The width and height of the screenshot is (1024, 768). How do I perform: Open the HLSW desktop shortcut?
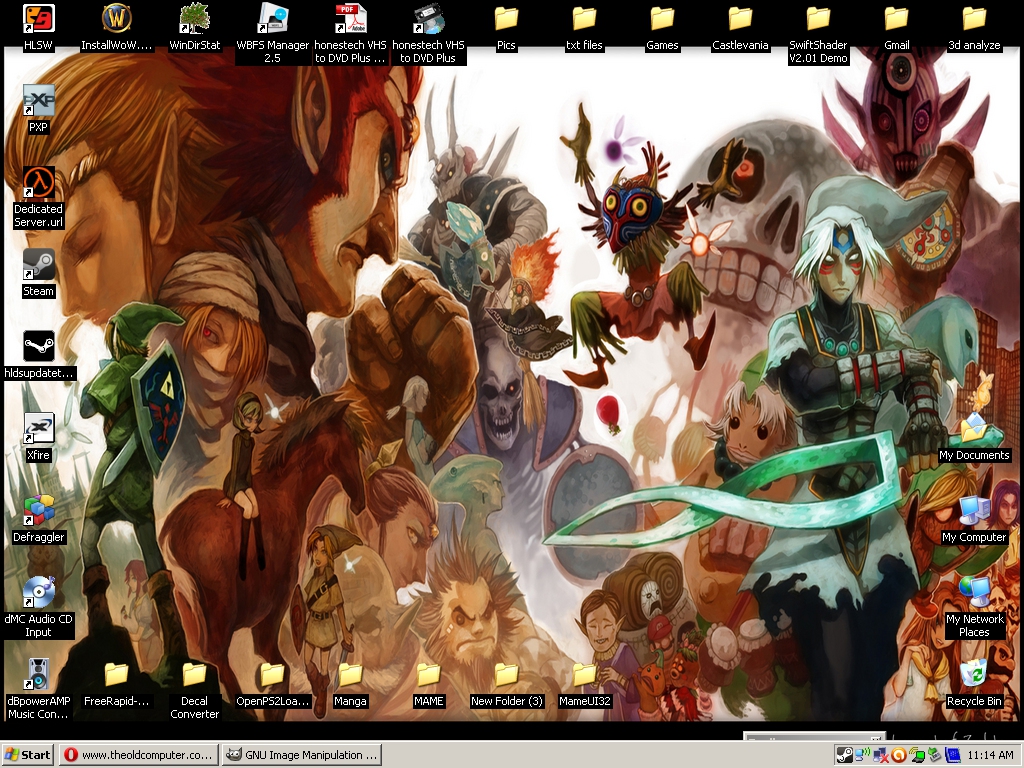39,19
